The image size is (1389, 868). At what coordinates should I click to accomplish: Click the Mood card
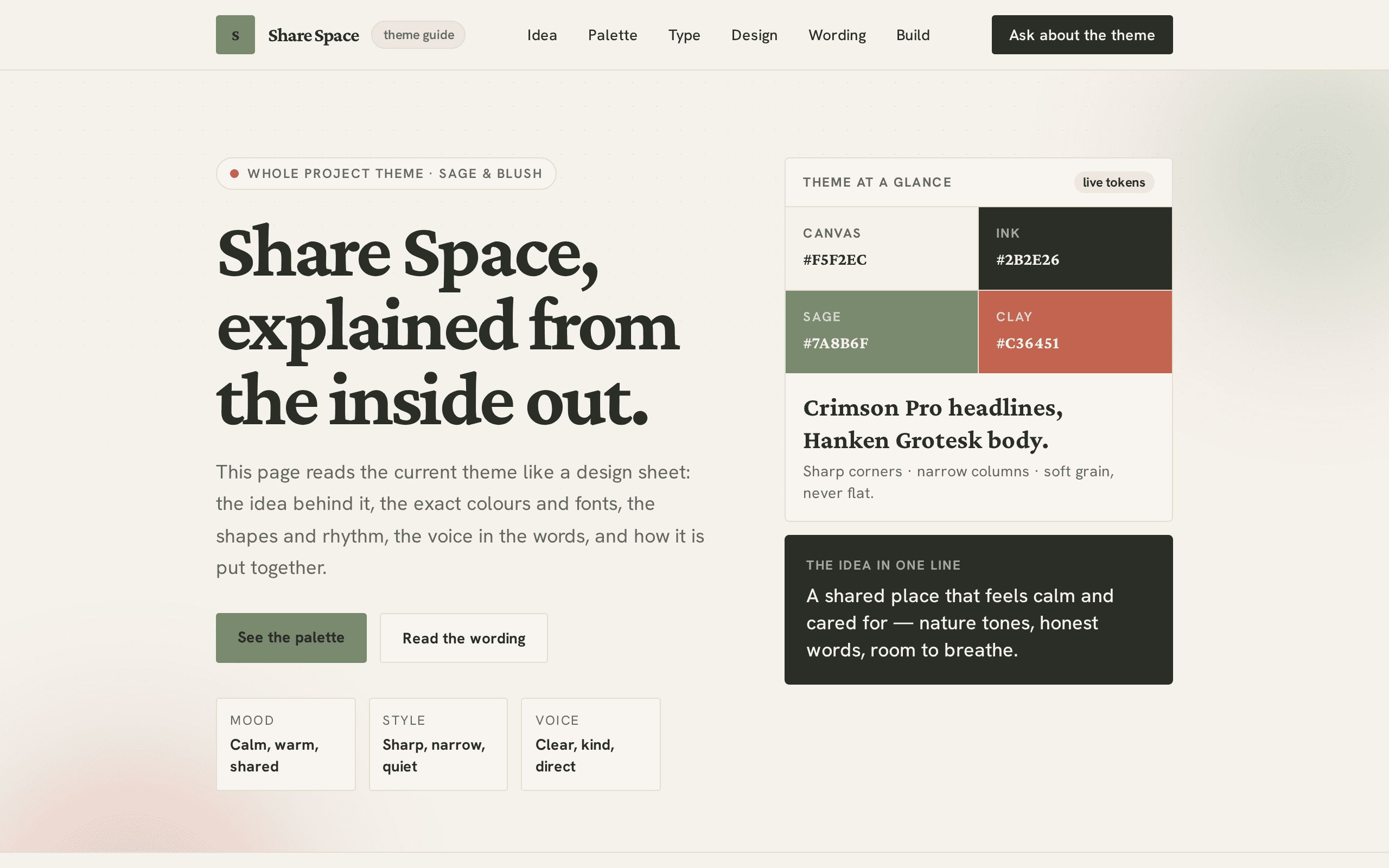point(286,744)
